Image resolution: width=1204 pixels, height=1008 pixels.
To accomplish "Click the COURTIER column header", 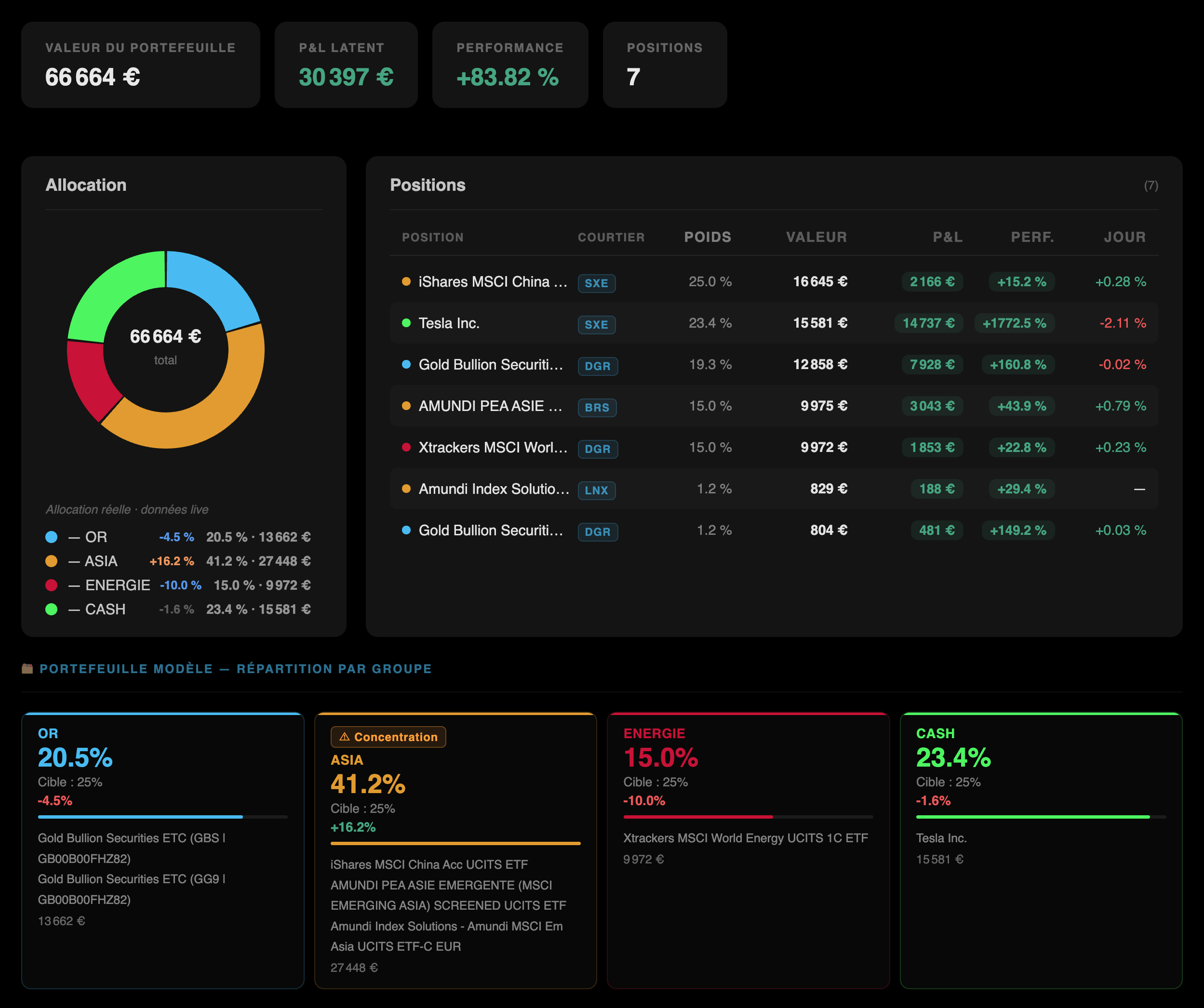I will tap(611, 237).
